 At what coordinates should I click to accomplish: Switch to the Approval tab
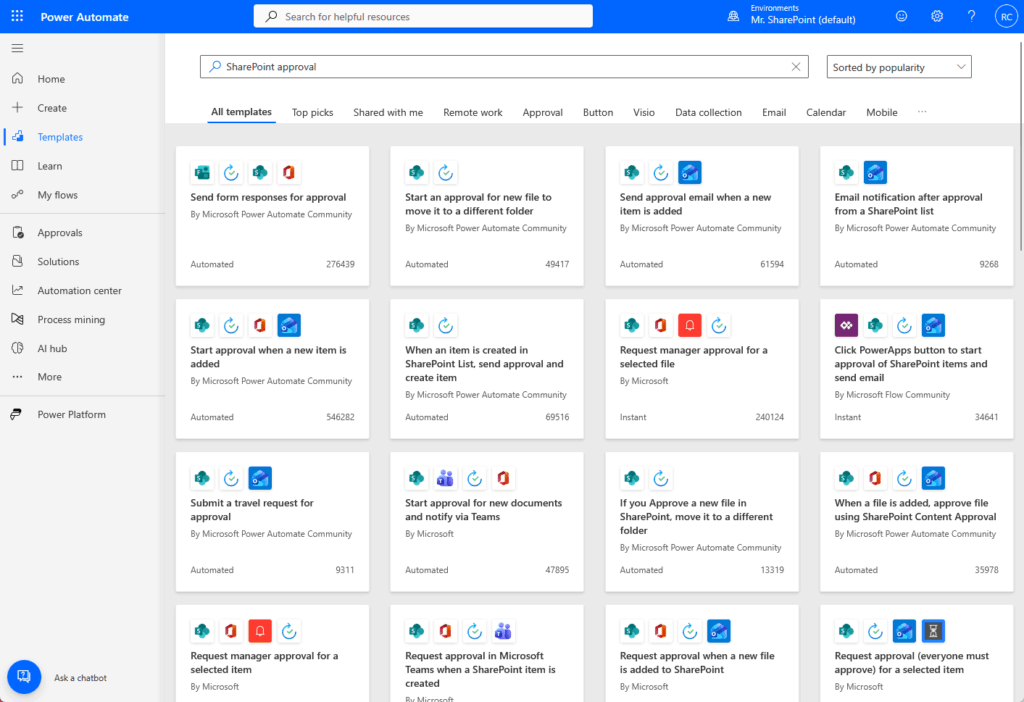[542, 112]
